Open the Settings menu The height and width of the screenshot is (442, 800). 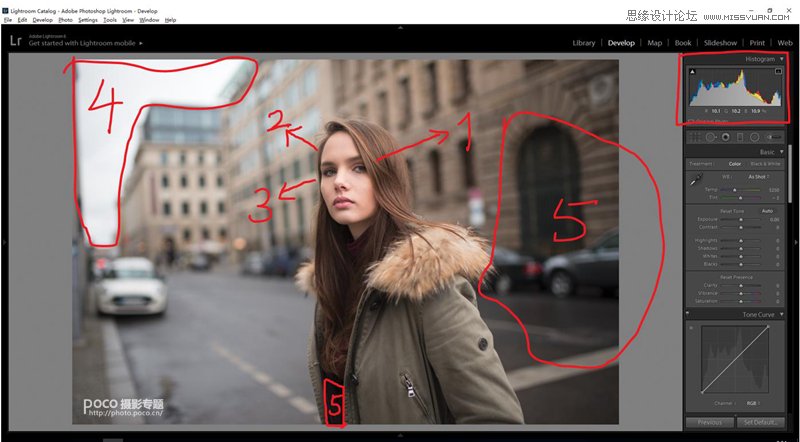click(88, 20)
